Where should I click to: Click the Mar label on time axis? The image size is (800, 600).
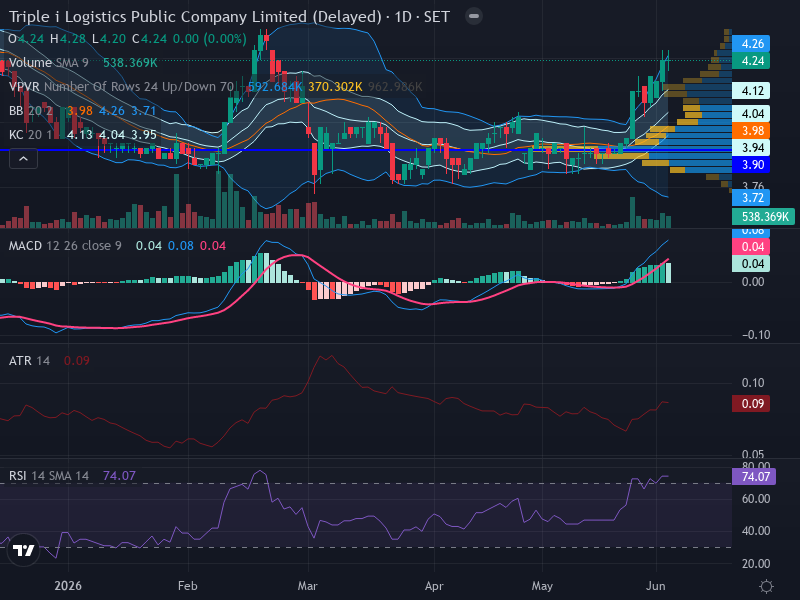point(308,586)
